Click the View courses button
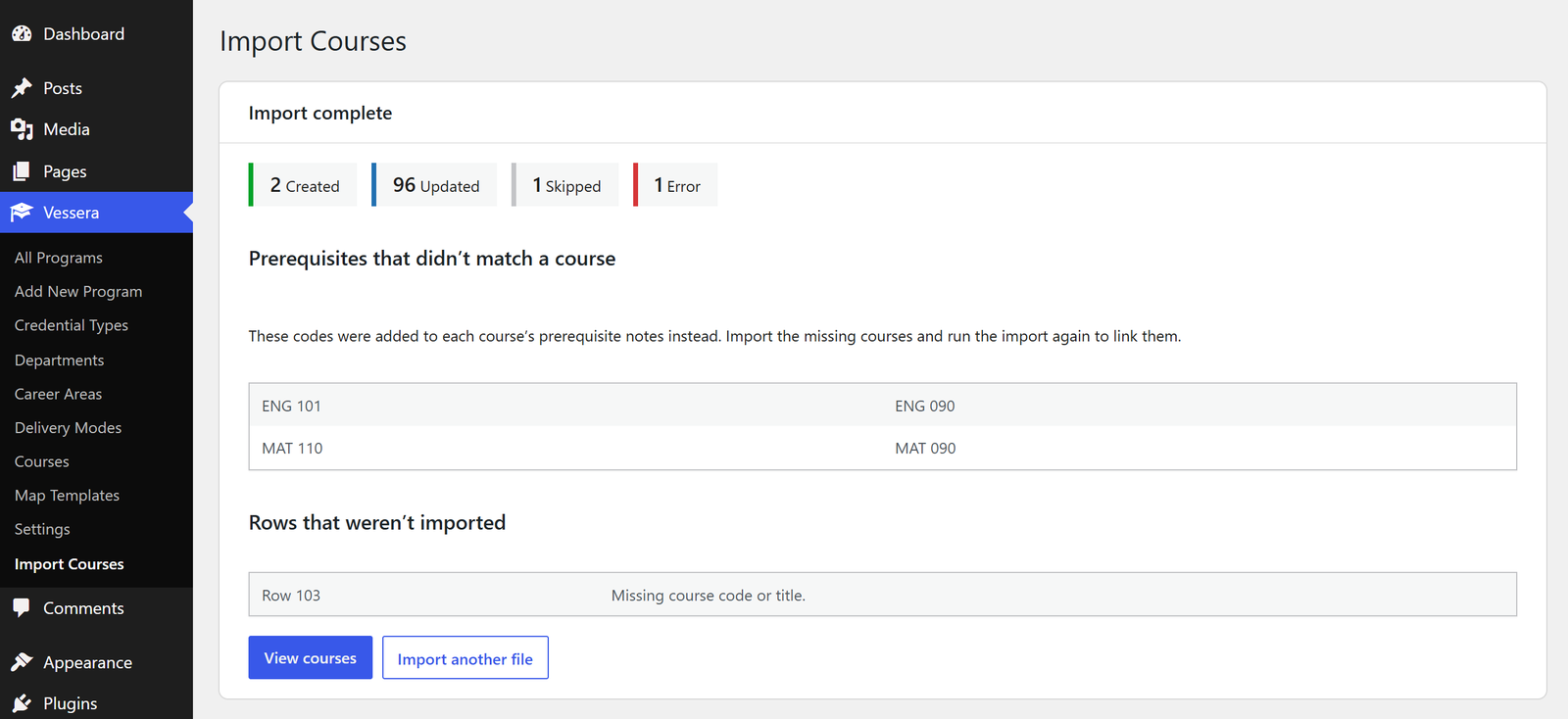Viewport: 1568px width, 719px height. pos(310,657)
